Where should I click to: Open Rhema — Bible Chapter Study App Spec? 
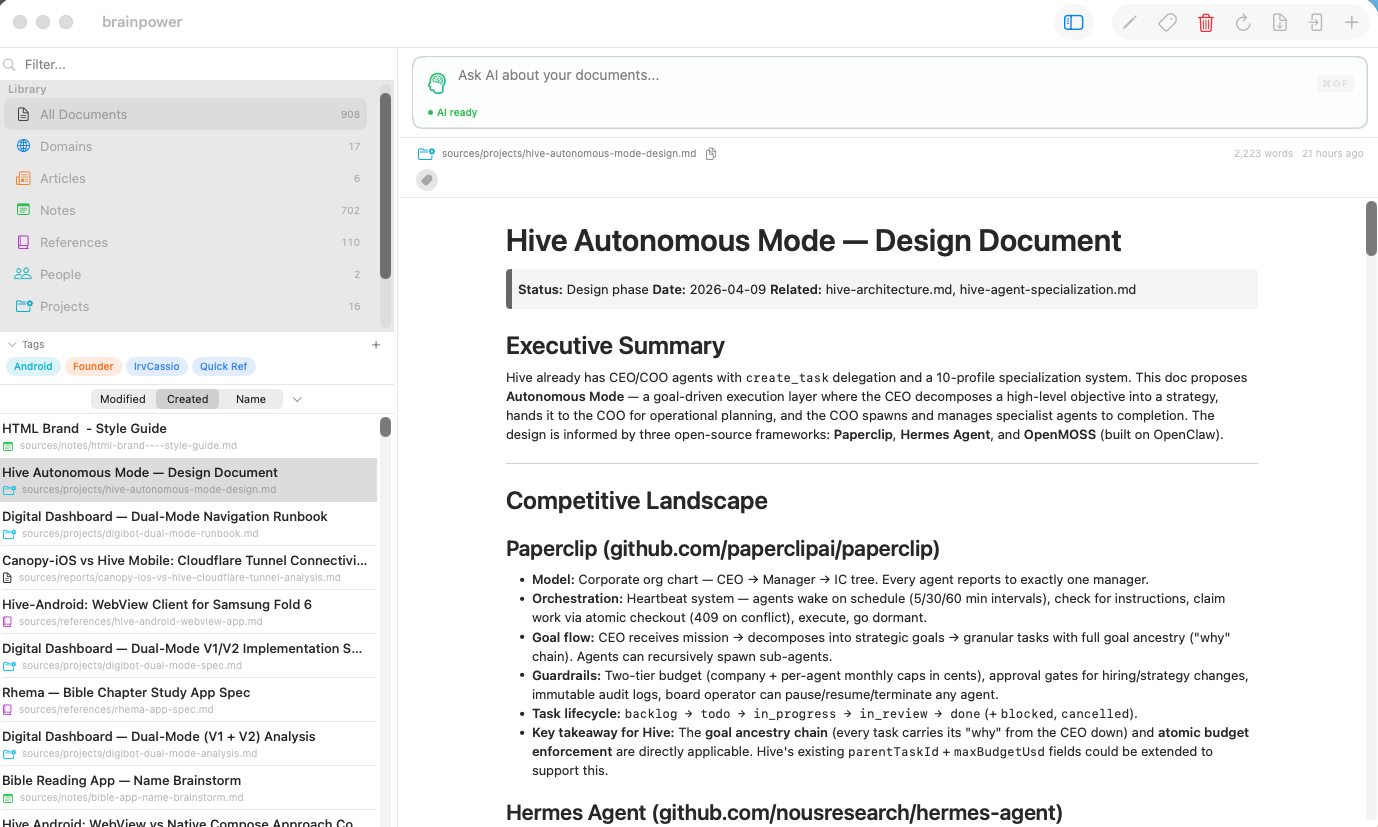(x=189, y=700)
